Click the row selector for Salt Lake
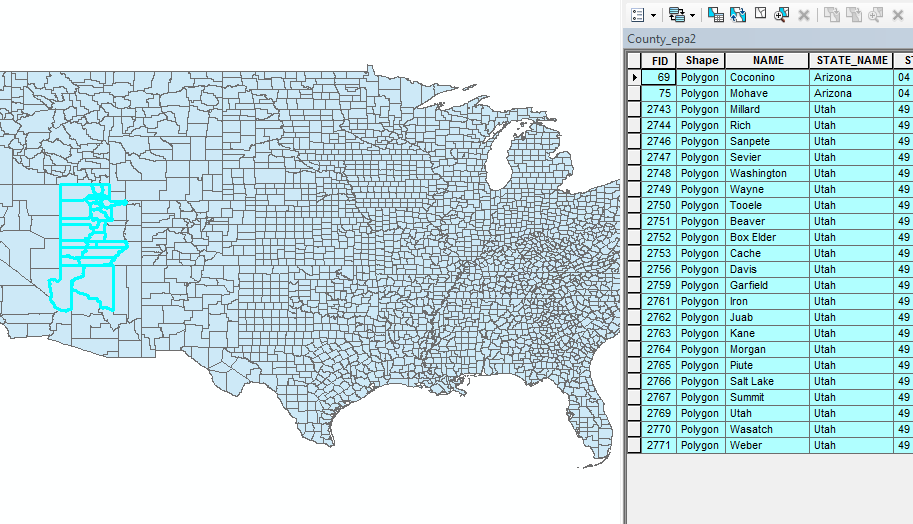Viewport: 913px width, 524px height. pos(634,381)
